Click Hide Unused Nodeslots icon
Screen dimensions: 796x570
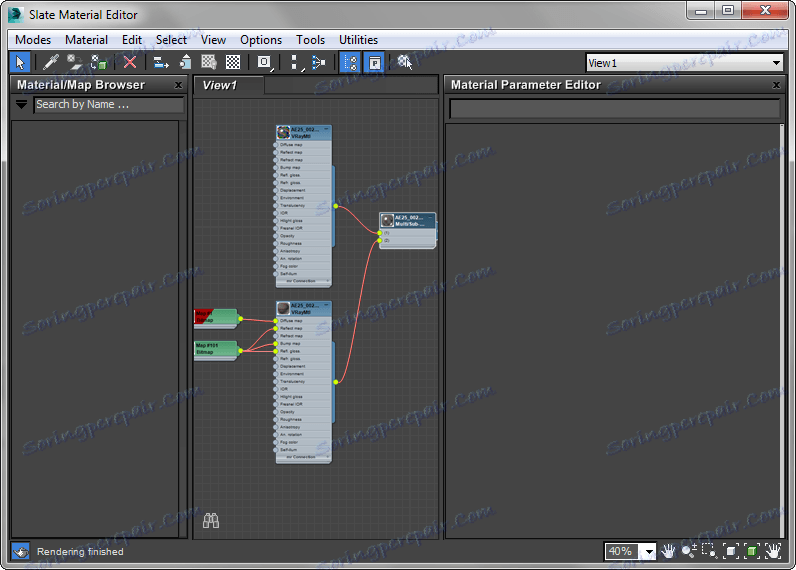pos(185,62)
